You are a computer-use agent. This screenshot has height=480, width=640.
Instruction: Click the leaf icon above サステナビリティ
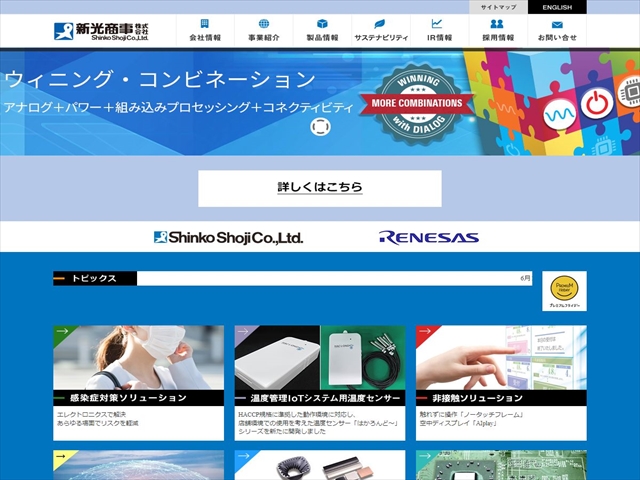pos(380,23)
